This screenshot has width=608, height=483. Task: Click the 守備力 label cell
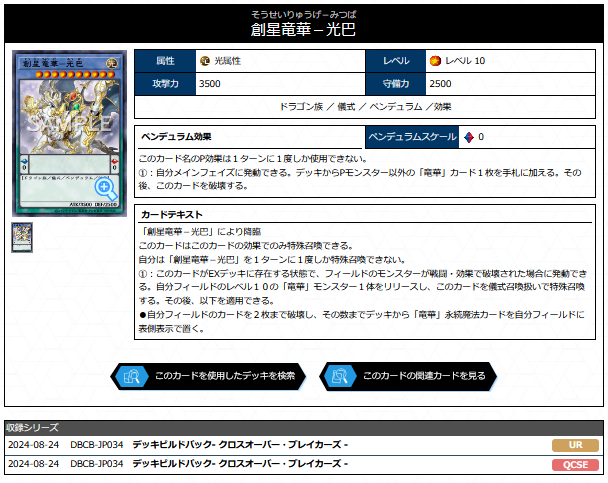coord(396,84)
